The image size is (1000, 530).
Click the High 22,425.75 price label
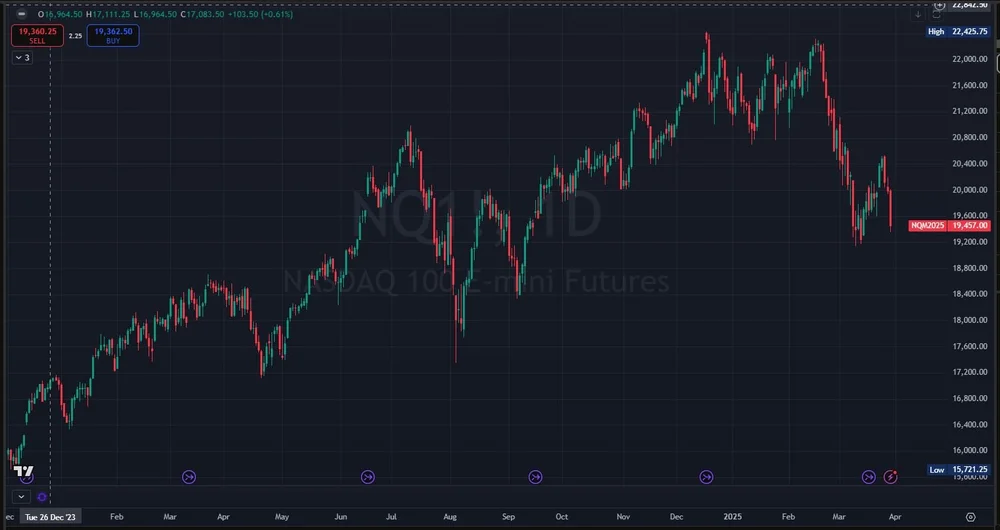pos(957,31)
